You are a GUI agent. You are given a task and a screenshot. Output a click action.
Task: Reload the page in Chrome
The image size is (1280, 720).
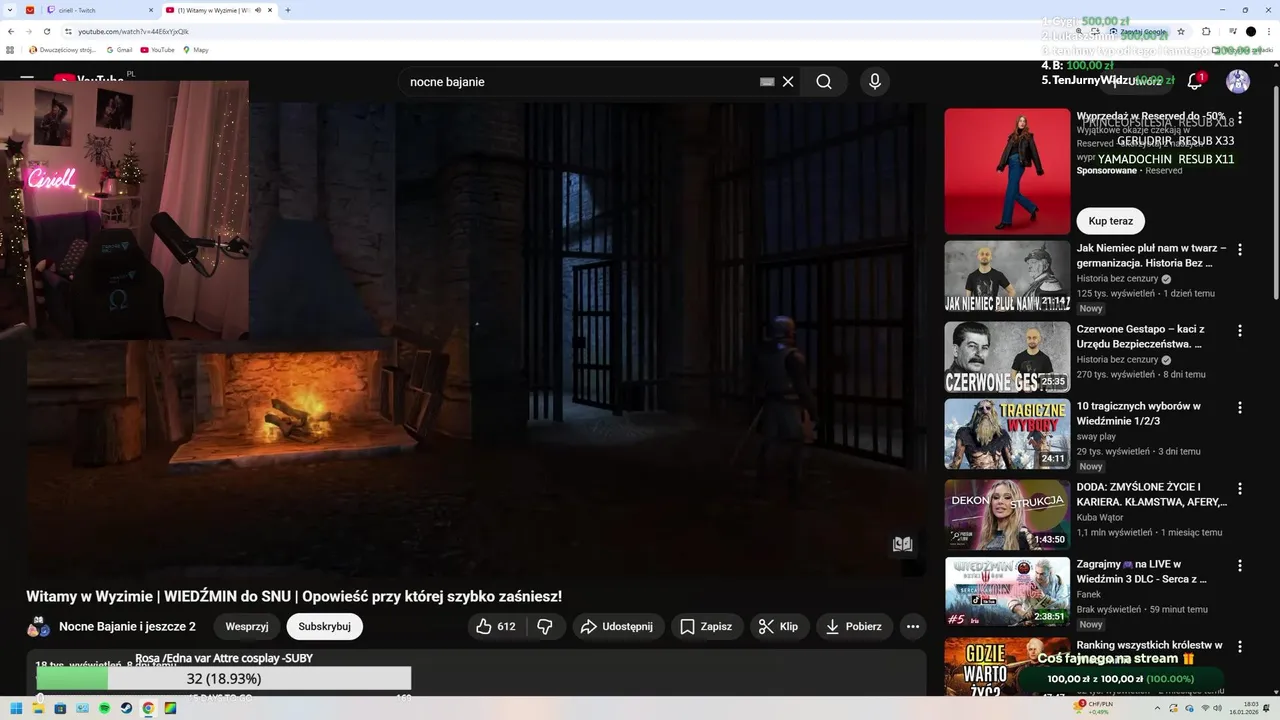pyautogui.click(x=46, y=31)
